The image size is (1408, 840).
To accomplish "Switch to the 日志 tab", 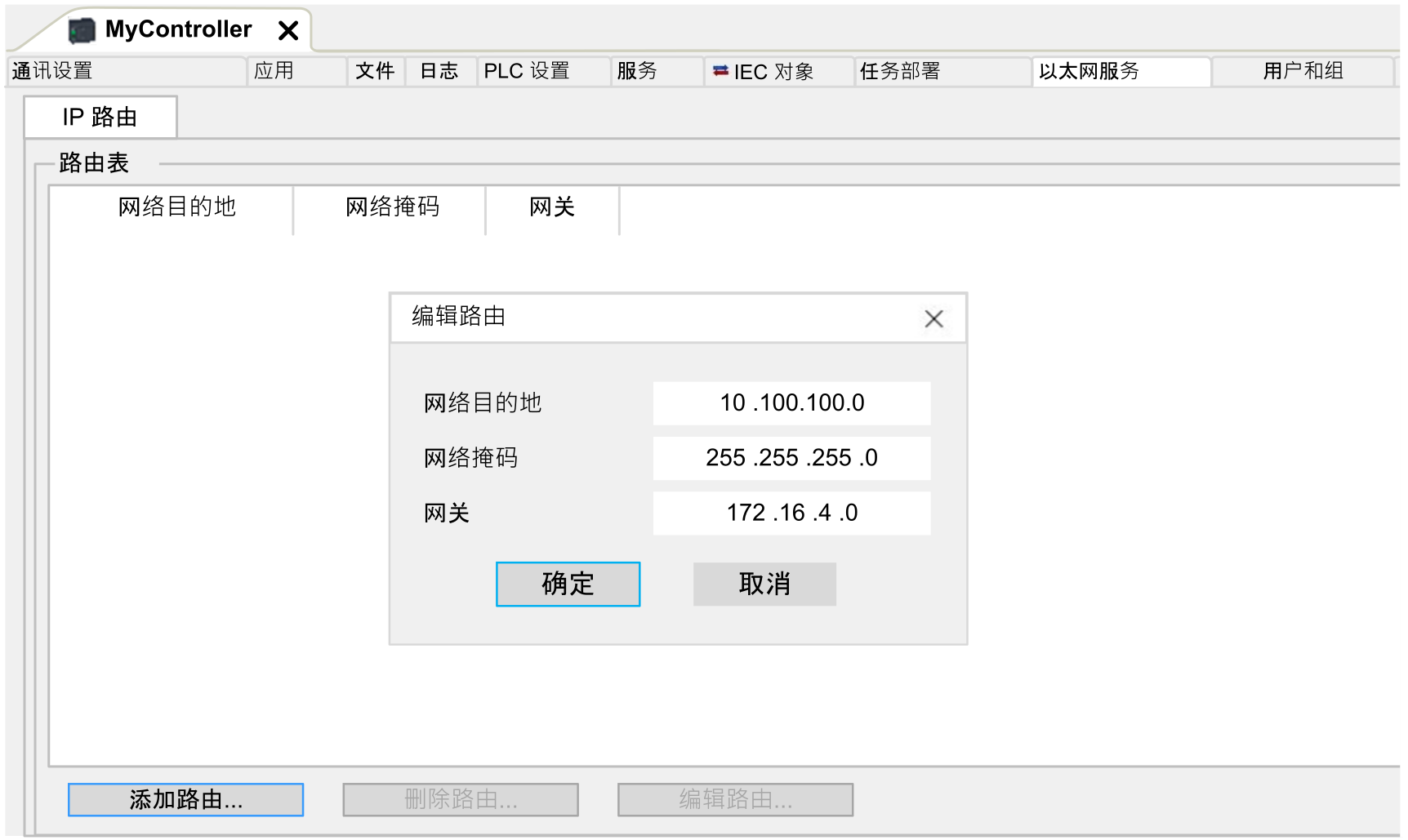I will pyautogui.click(x=439, y=71).
